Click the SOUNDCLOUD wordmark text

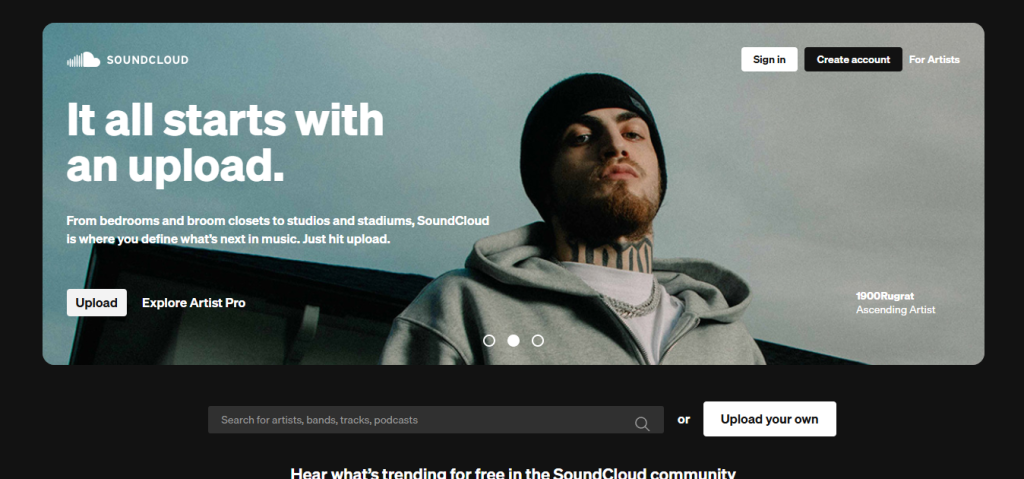148,59
